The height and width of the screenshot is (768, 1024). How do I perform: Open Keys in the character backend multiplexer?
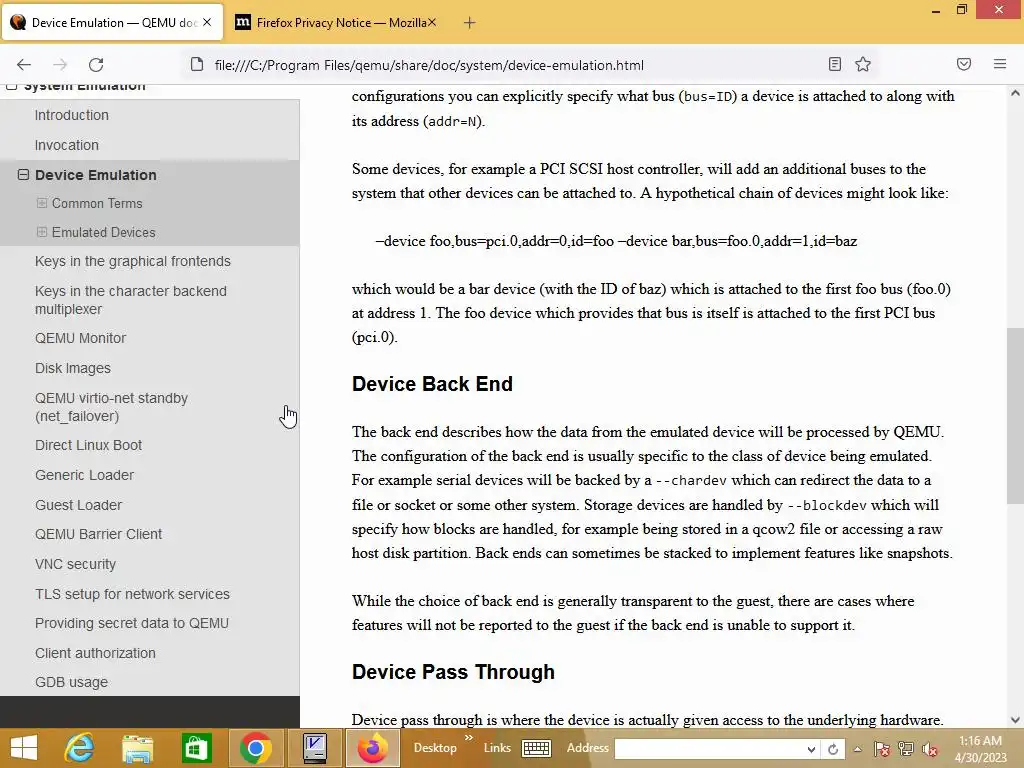tap(131, 300)
